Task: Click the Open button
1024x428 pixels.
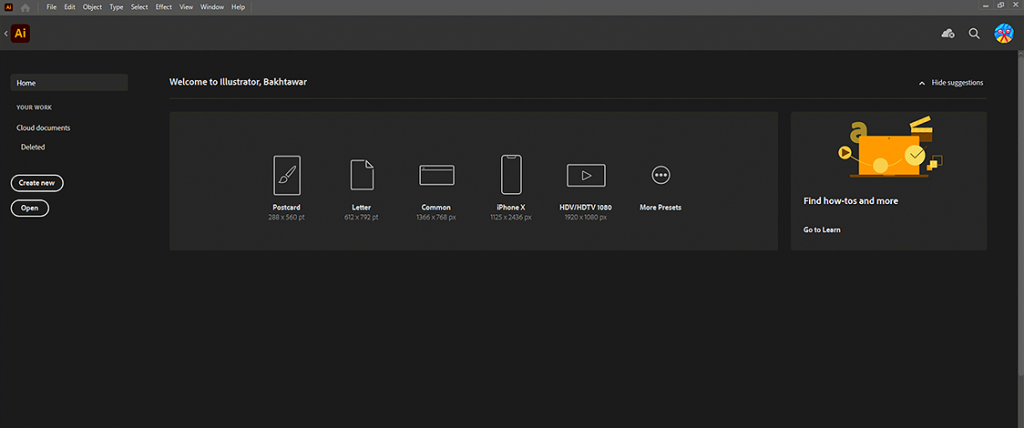Action: [29, 208]
